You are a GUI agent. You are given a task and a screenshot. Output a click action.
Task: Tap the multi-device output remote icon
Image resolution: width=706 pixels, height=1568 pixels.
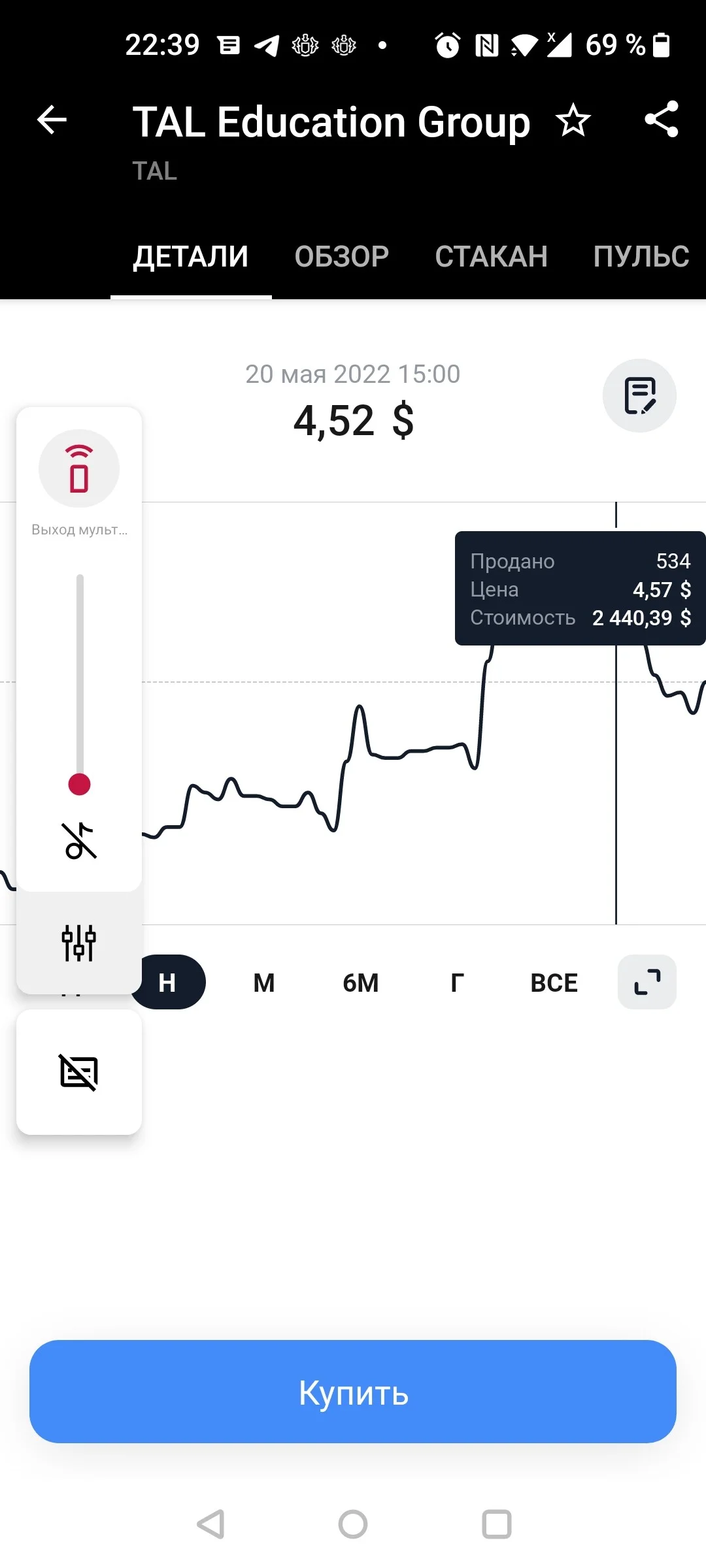pos(79,468)
